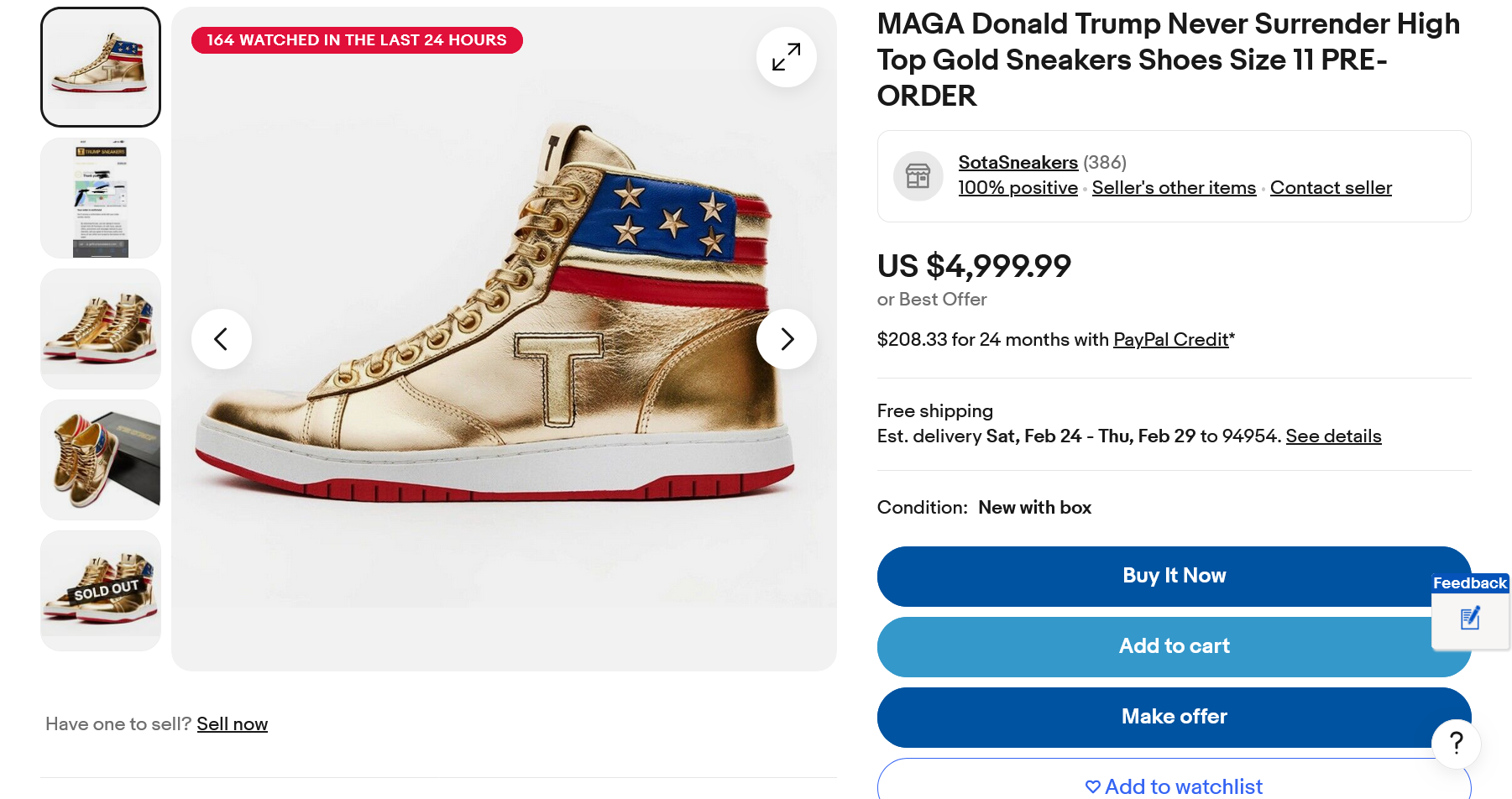Open the Feedback note icon
The image size is (1512, 799).
coord(1470,619)
